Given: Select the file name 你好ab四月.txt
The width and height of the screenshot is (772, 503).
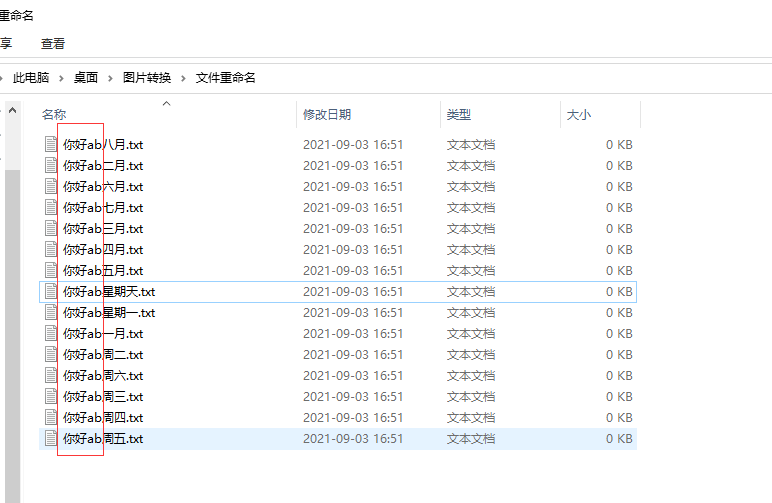Looking at the screenshot, I should (103, 250).
